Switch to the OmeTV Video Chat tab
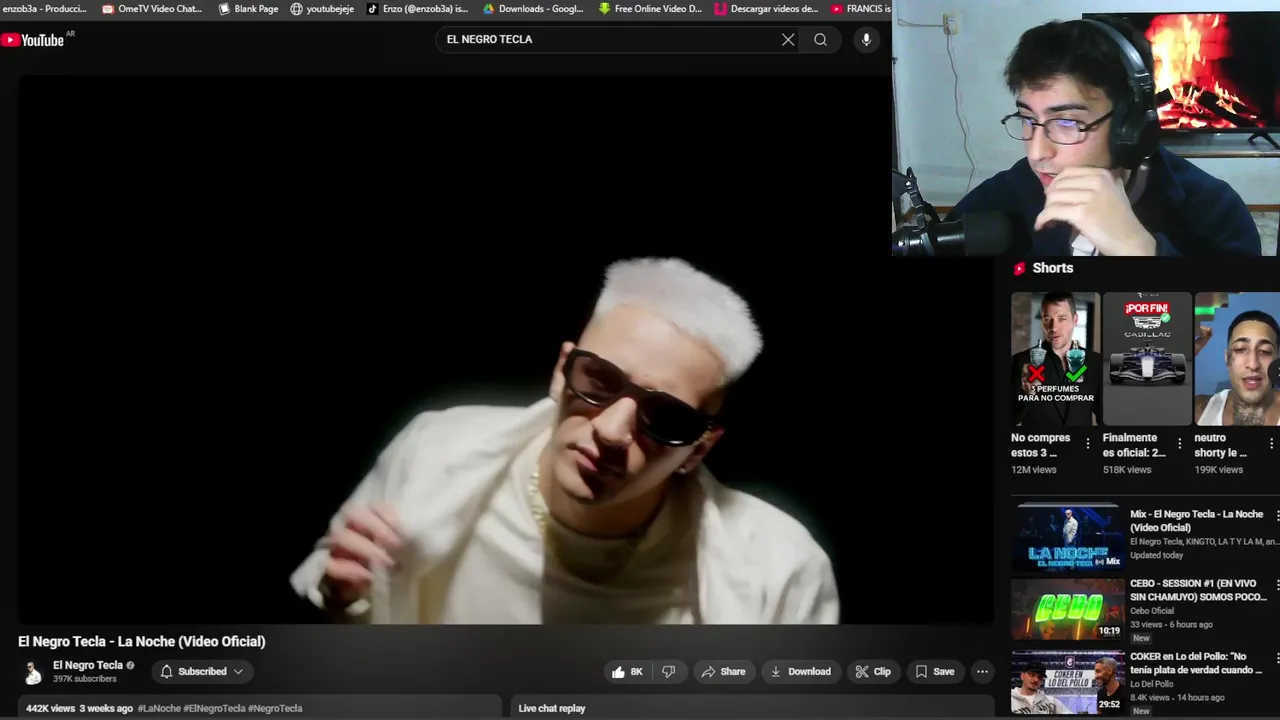Image resolution: width=1280 pixels, height=720 pixels. [153, 9]
